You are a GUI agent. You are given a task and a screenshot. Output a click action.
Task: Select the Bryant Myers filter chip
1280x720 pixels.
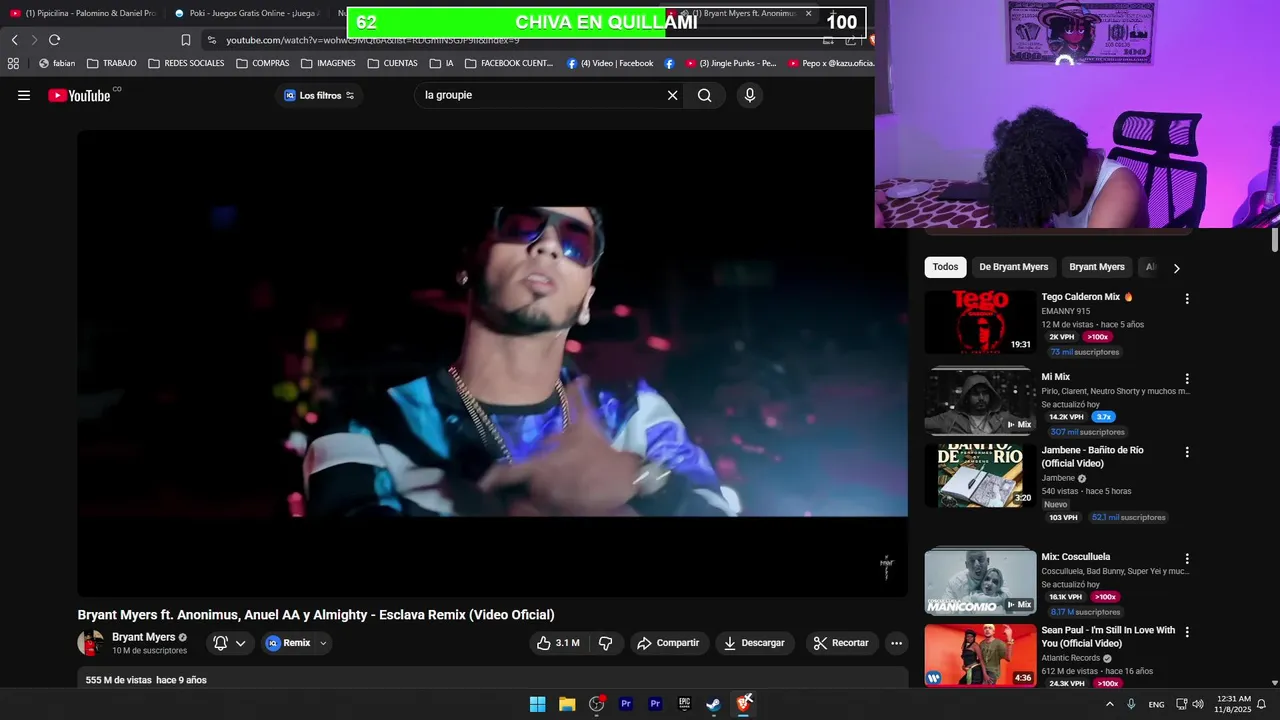pos(1097,267)
